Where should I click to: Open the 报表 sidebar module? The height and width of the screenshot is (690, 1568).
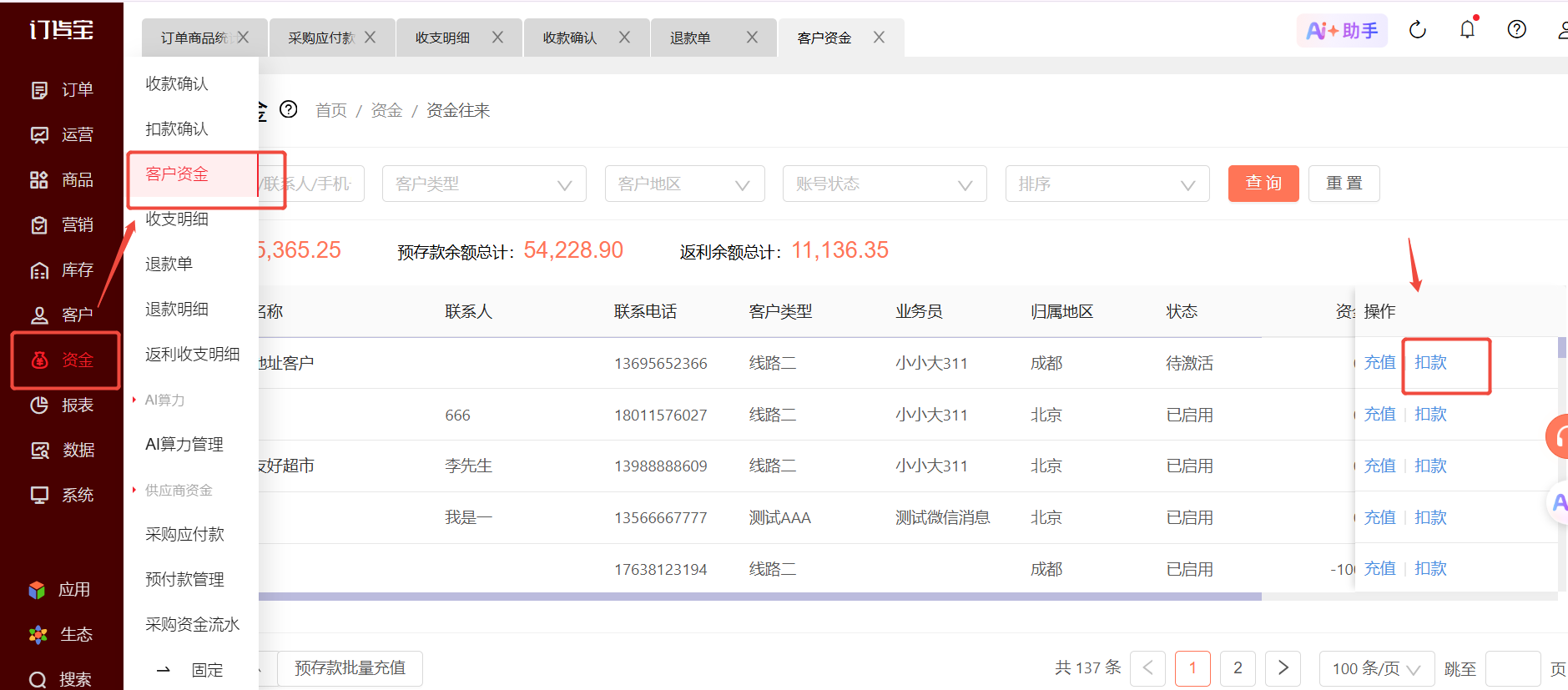tap(62, 405)
